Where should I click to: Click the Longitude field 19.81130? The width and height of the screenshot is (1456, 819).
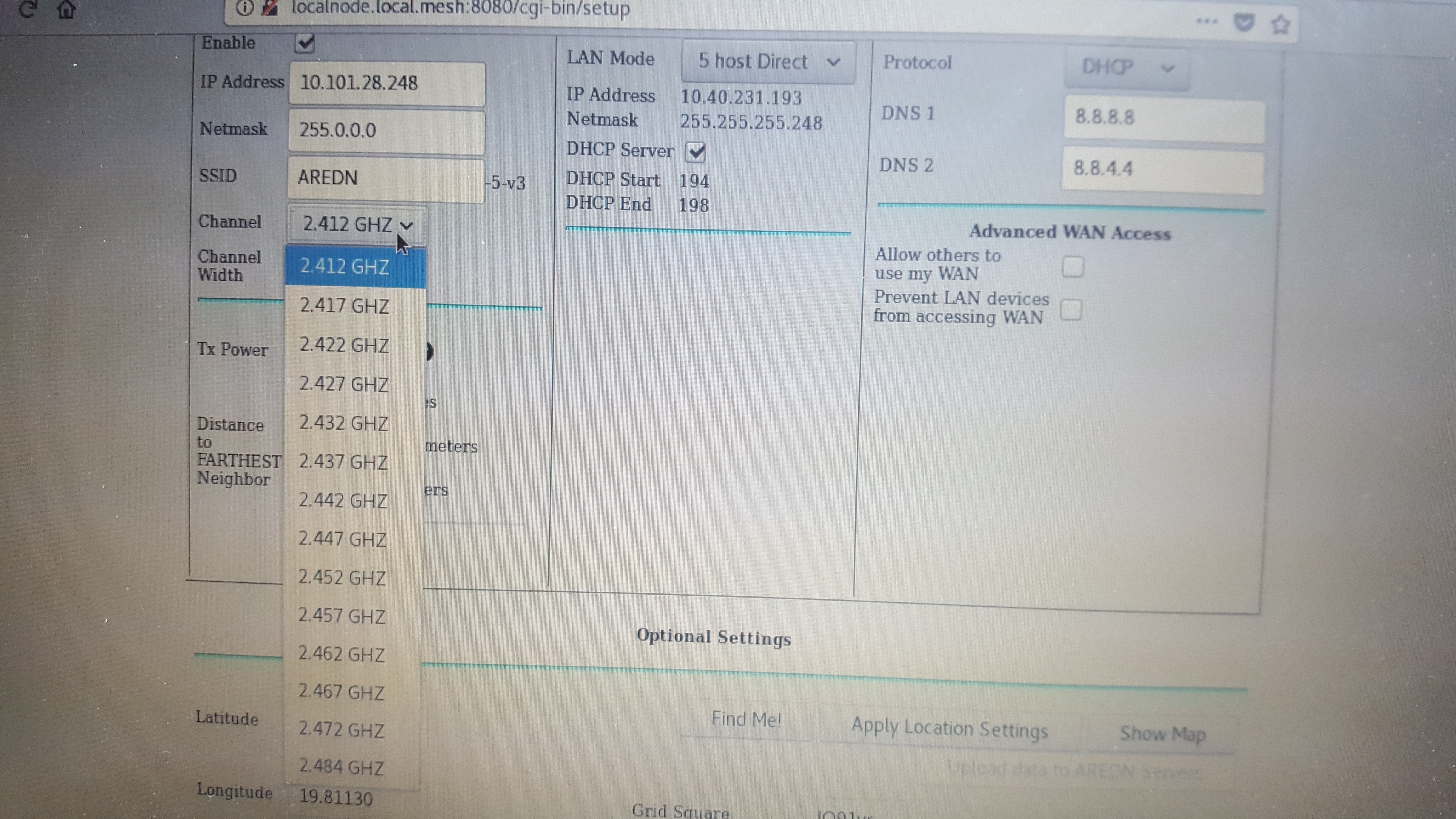point(356,798)
